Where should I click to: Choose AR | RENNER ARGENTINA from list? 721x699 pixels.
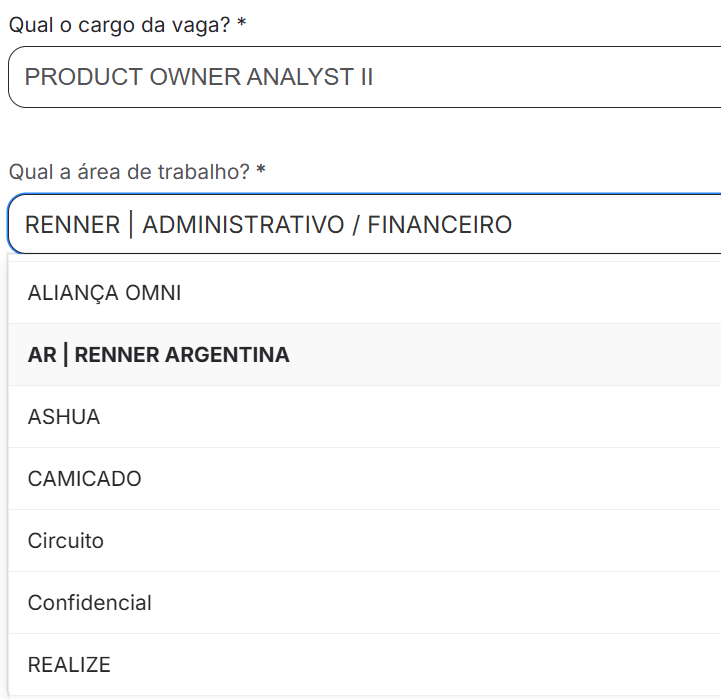click(158, 355)
